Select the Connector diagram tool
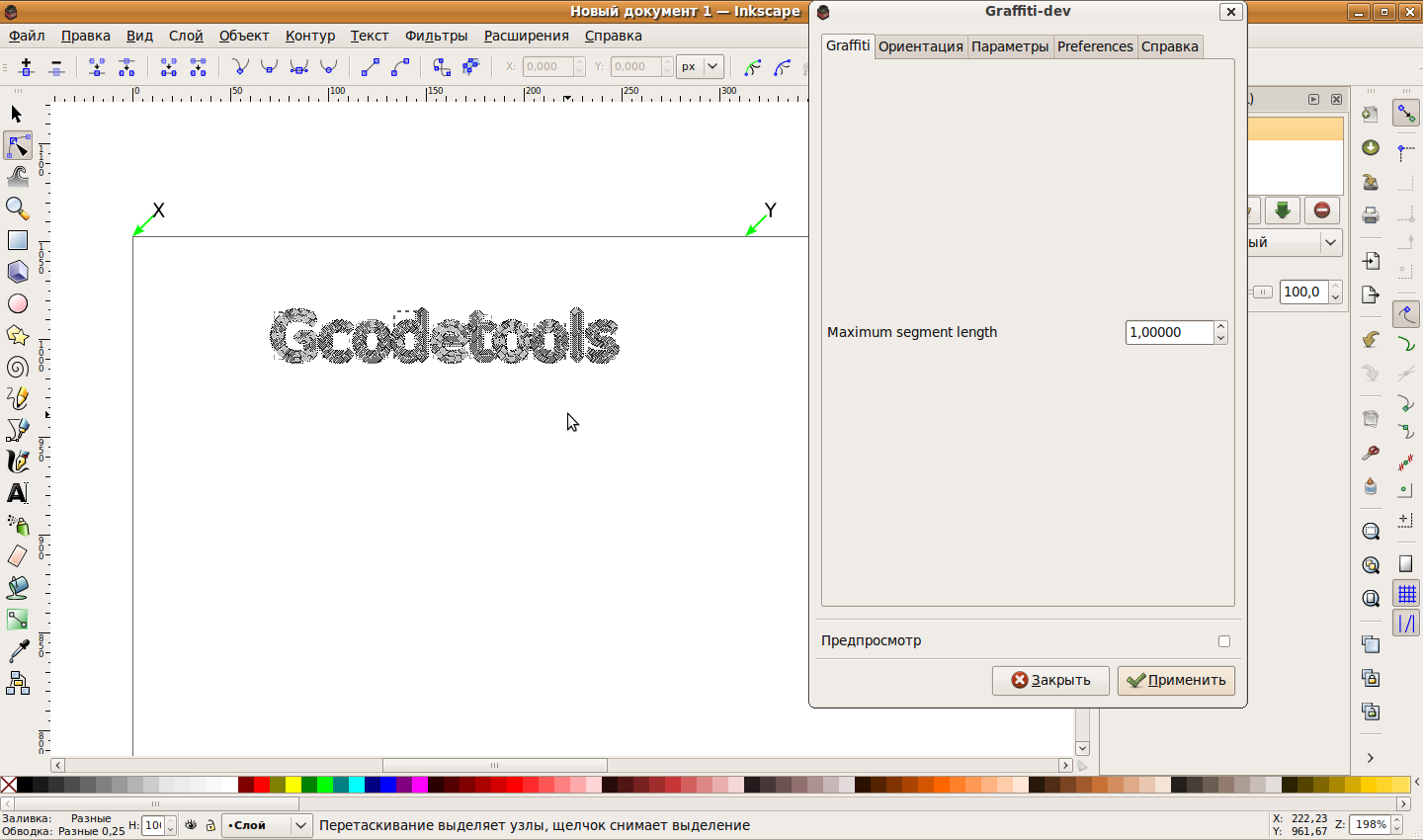1423x840 pixels. point(17,683)
